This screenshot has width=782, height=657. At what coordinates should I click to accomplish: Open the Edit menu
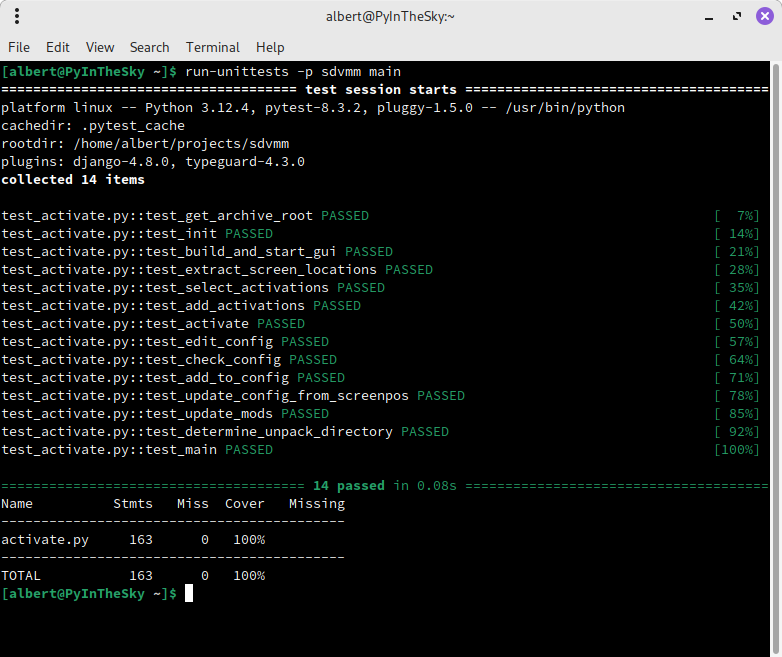click(x=58, y=47)
